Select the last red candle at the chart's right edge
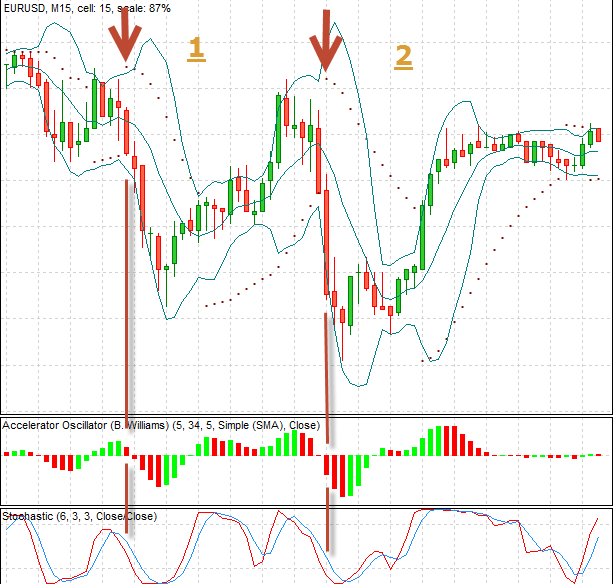 [x=598, y=136]
